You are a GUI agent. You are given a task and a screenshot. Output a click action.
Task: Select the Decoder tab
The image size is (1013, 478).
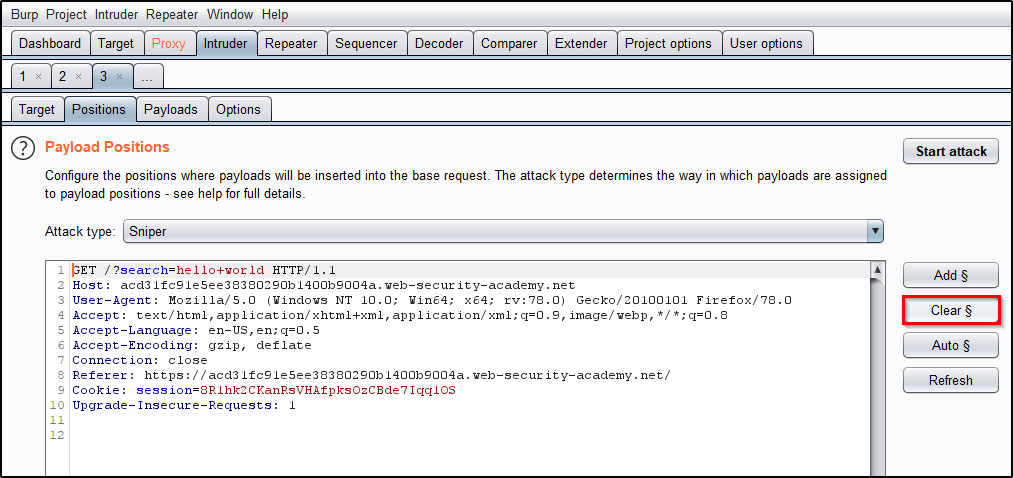pos(439,44)
